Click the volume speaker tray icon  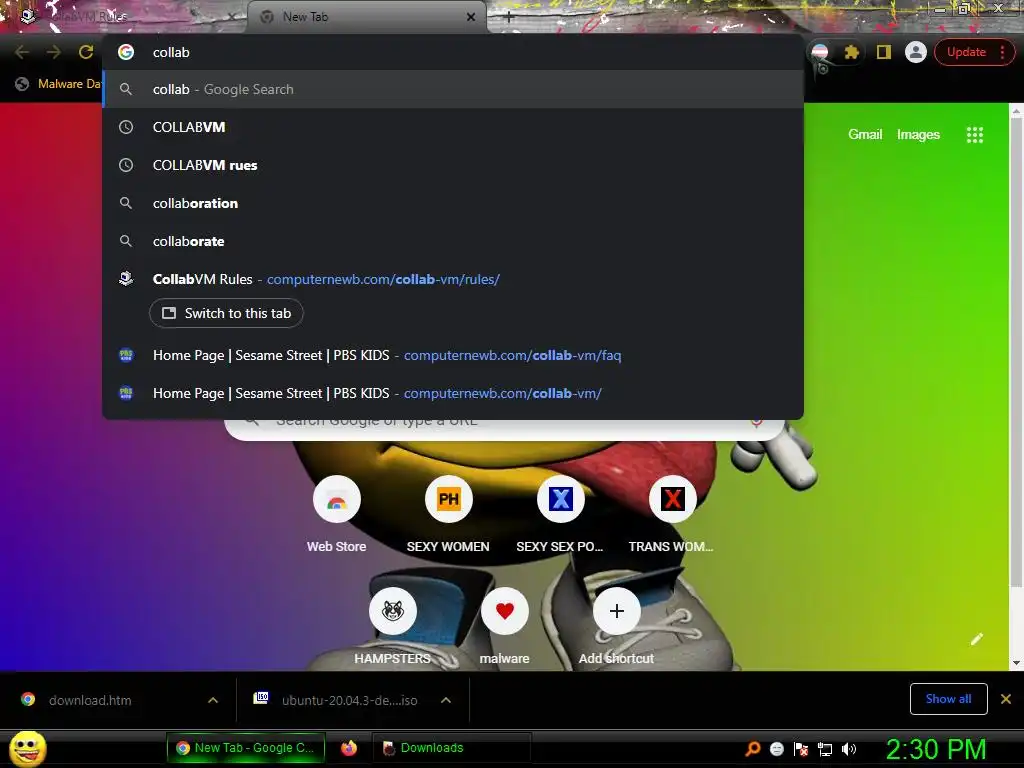[849, 749]
